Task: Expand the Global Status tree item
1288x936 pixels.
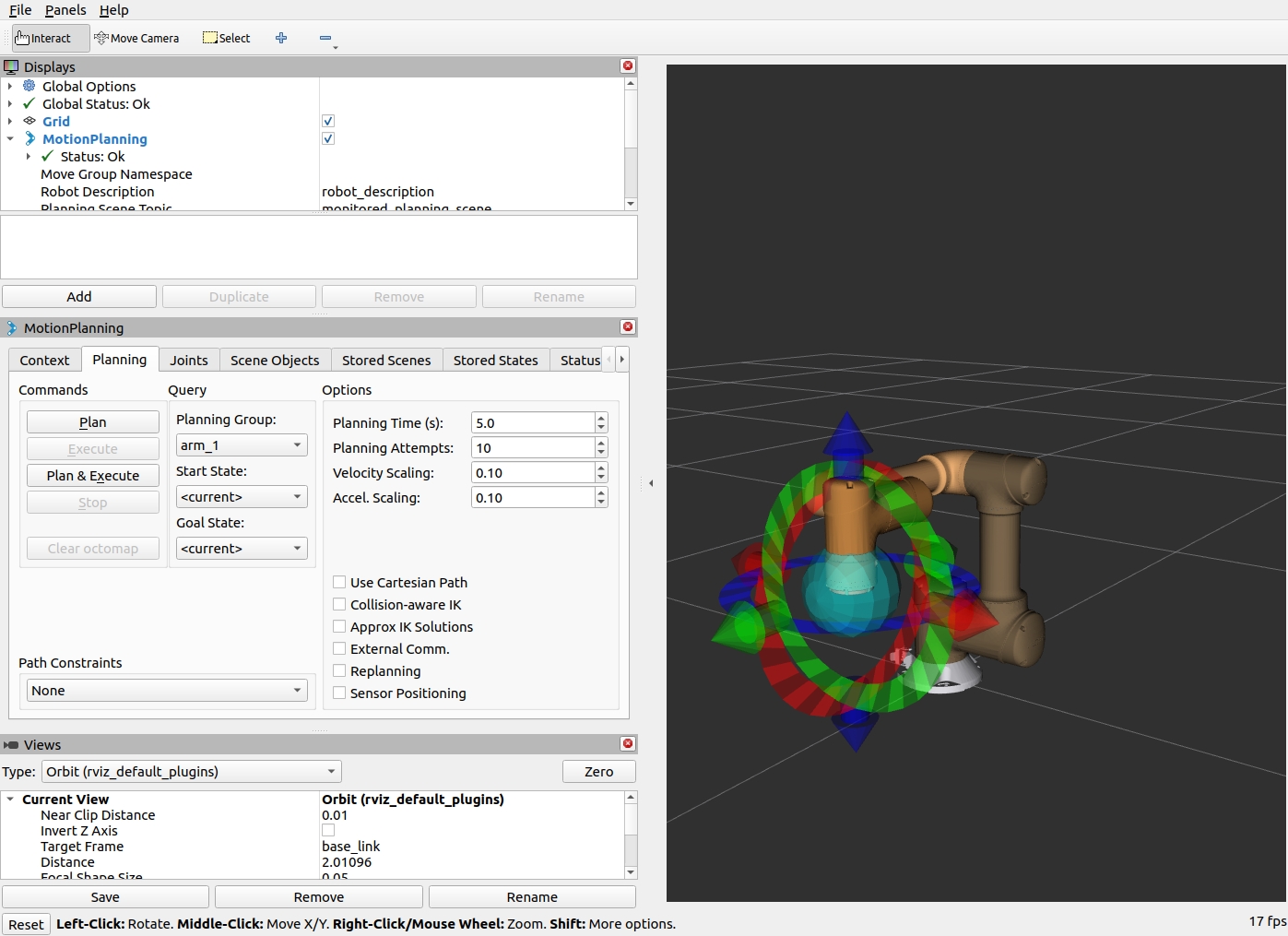Action: pyautogui.click(x=10, y=103)
